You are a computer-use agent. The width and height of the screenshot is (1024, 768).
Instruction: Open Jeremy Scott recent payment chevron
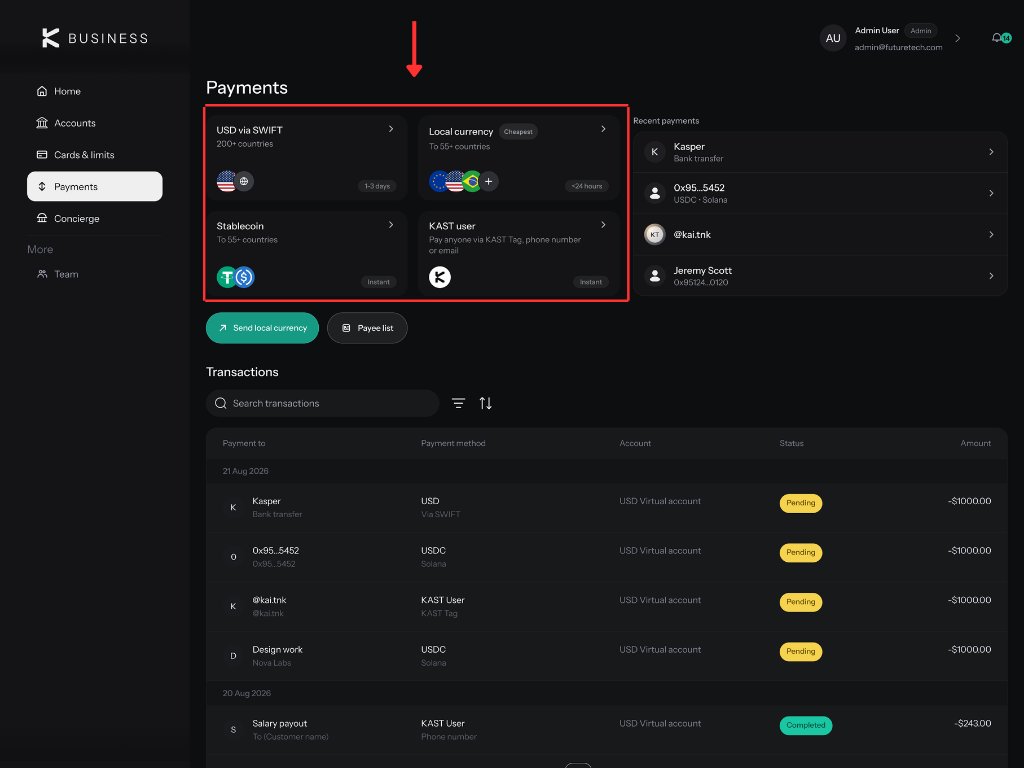point(991,276)
